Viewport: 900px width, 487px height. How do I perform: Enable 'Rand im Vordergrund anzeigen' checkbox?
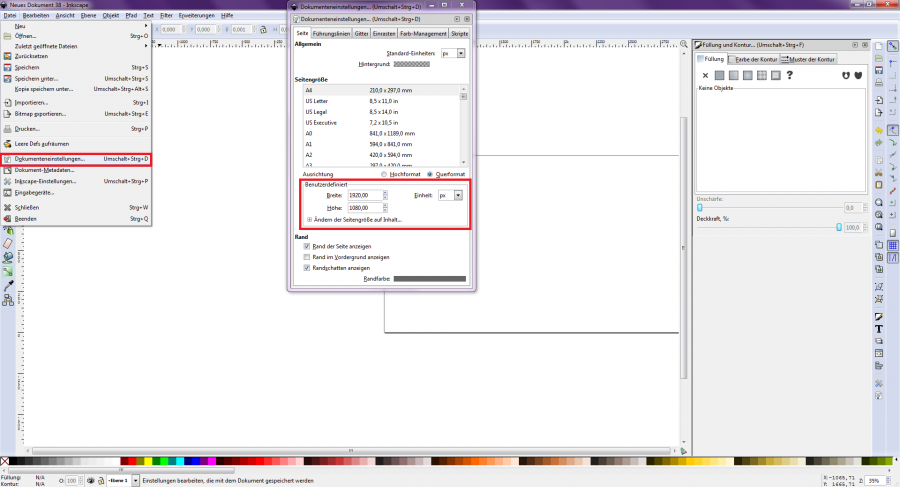tap(307, 257)
